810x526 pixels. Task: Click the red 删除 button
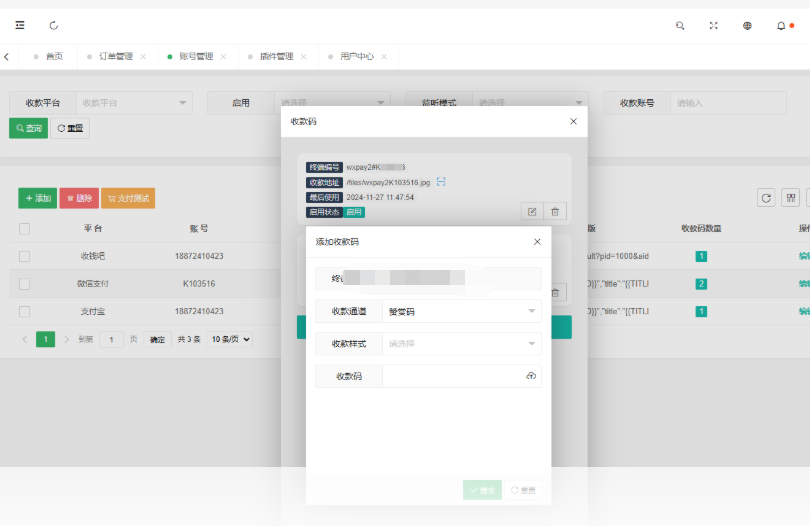point(79,198)
